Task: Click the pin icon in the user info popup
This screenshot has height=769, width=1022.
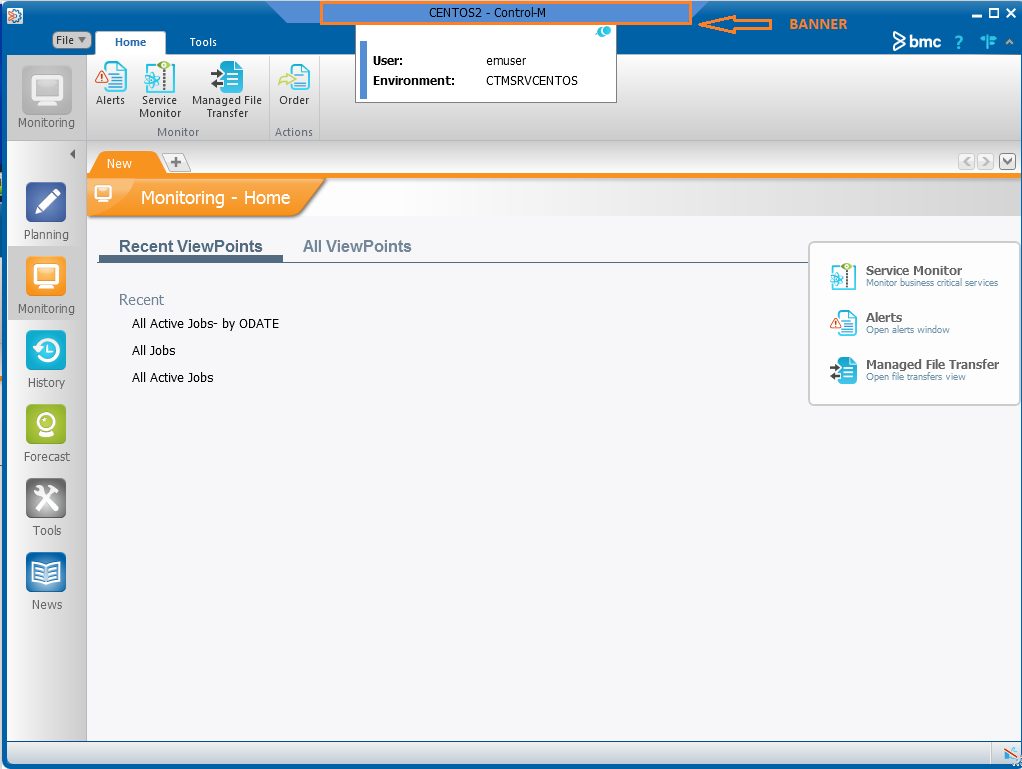Action: point(604,31)
